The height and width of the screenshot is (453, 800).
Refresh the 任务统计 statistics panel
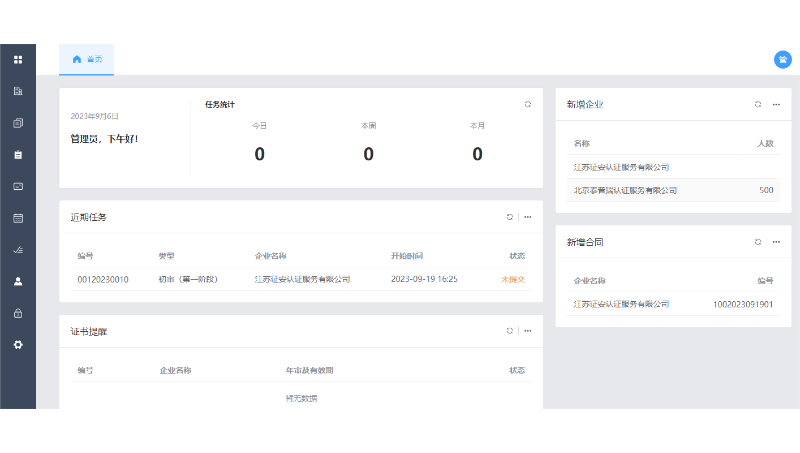point(528,104)
